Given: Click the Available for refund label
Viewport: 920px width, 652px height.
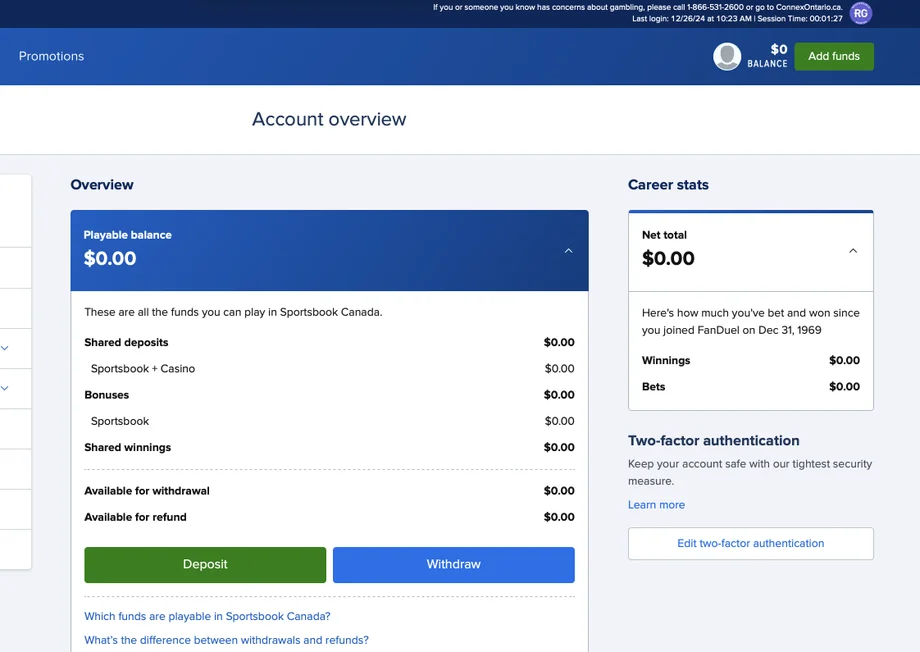Looking at the screenshot, I should [x=135, y=517].
